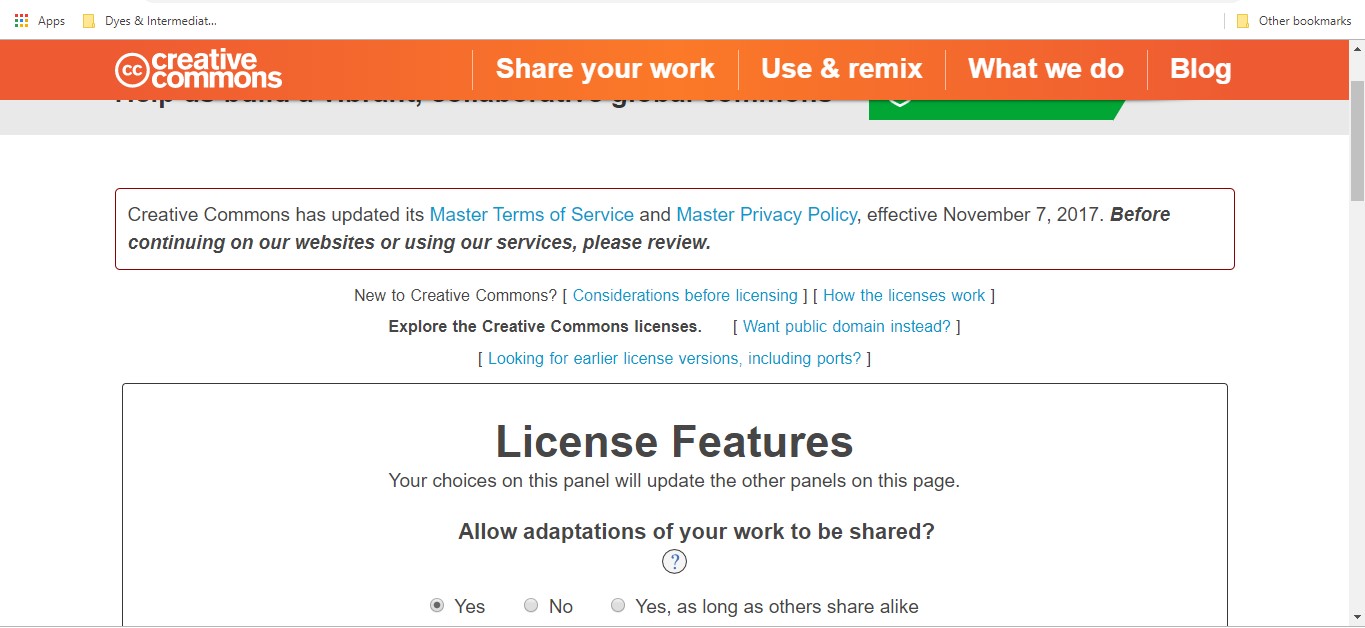Open the Use & remix menu
The height and width of the screenshot is (628, 1365).
[x=842, y=69]
